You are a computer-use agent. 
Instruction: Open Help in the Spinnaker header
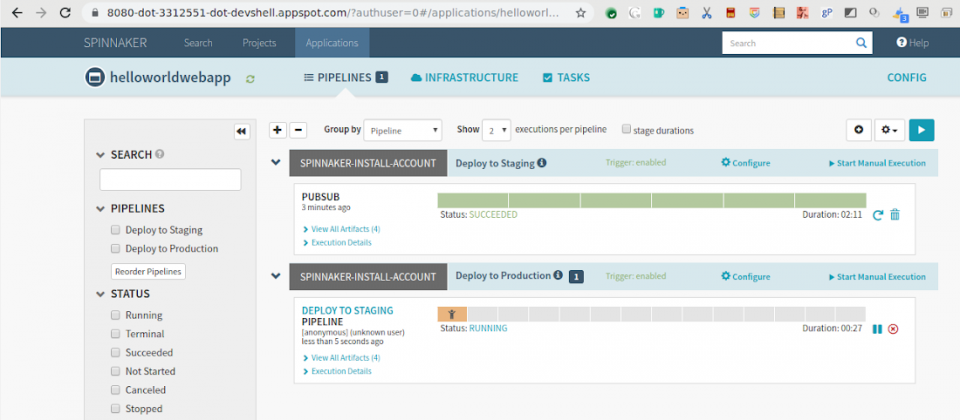pyautogui.click(x=912, y=43)
